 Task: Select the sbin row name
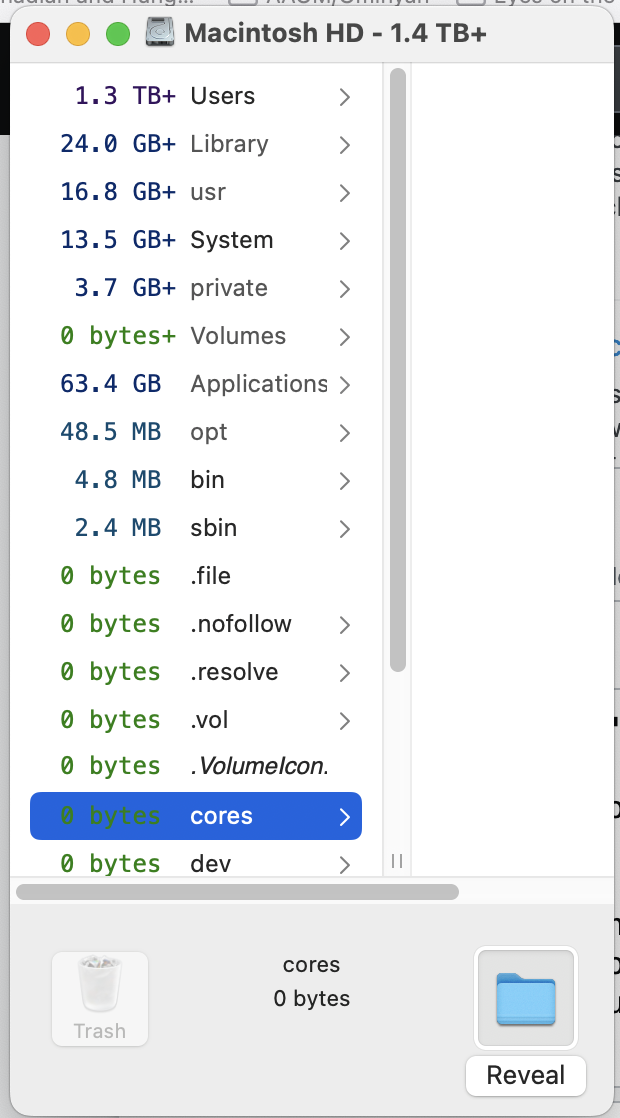pyautogui.click(x=214, y=528)
